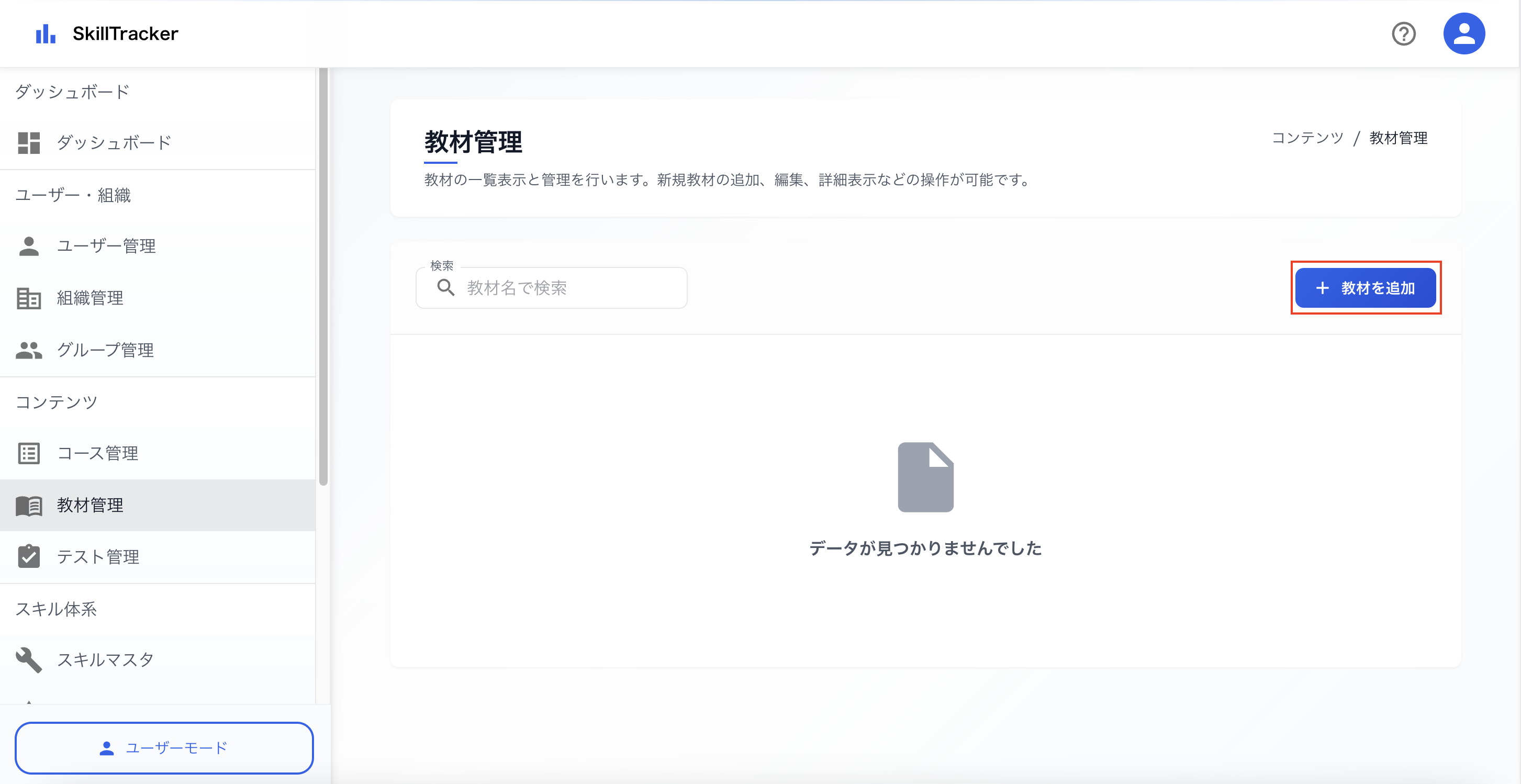Select the テスト管理 checkmark icon
The width and height of the screenshot is (1521, 784).
28,556
